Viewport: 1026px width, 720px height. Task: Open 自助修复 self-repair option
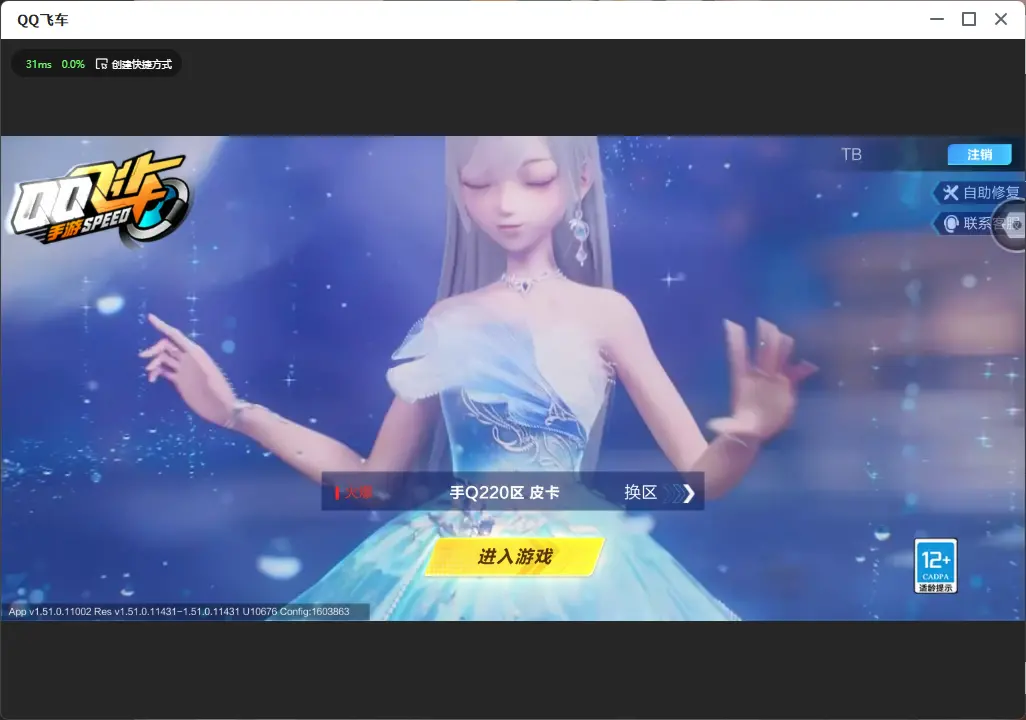pyautogui.click(x=980, y=192)
